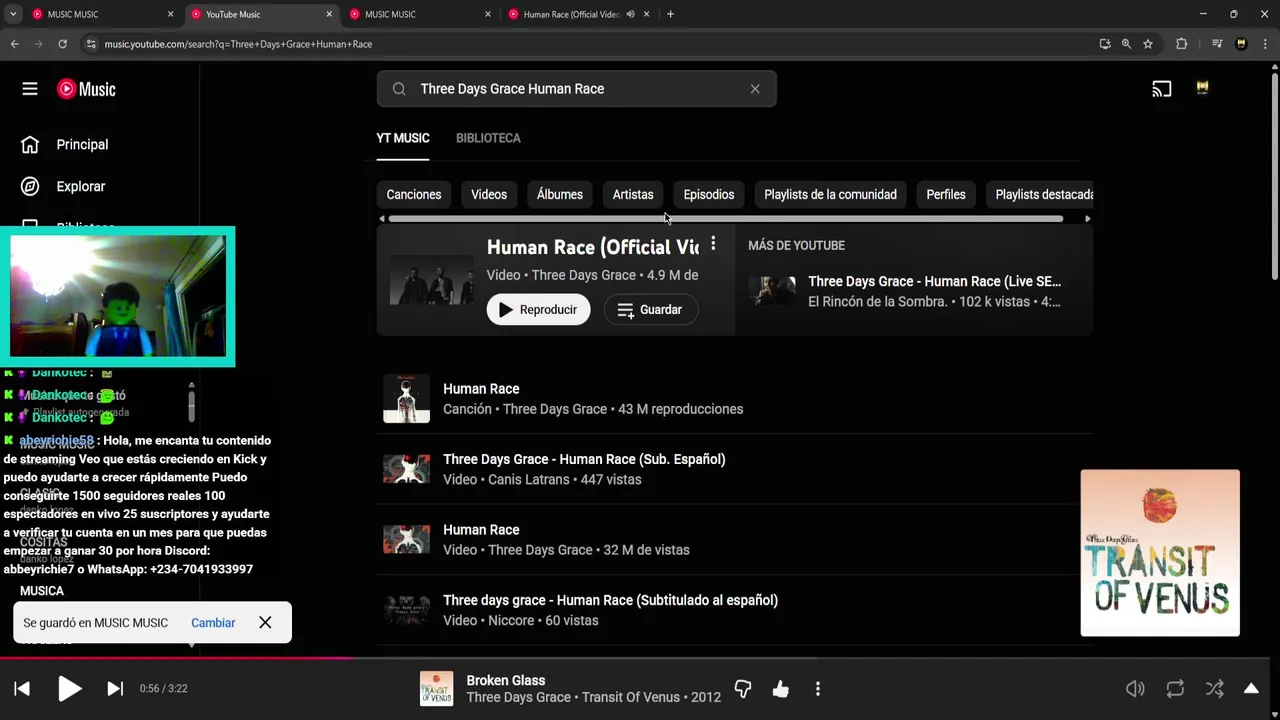1280x720 pixels.
Task: Filter by Playlists de la comunidad
Action: tap(830, 194)
